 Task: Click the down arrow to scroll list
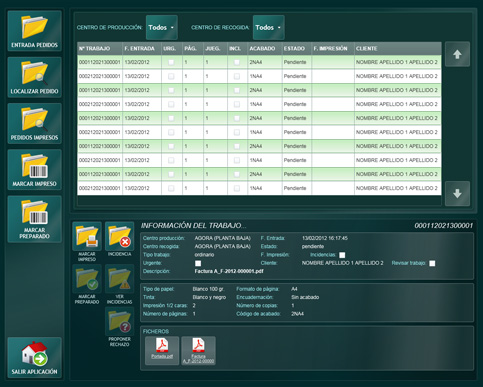457,194
